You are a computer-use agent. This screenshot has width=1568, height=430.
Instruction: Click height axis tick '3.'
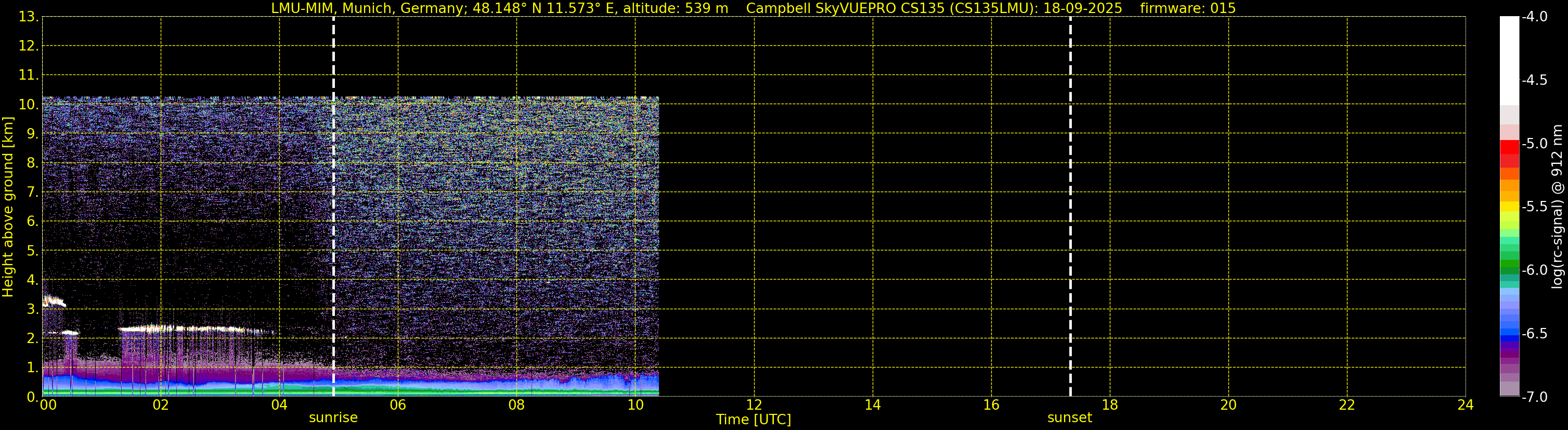click(32, 309)
